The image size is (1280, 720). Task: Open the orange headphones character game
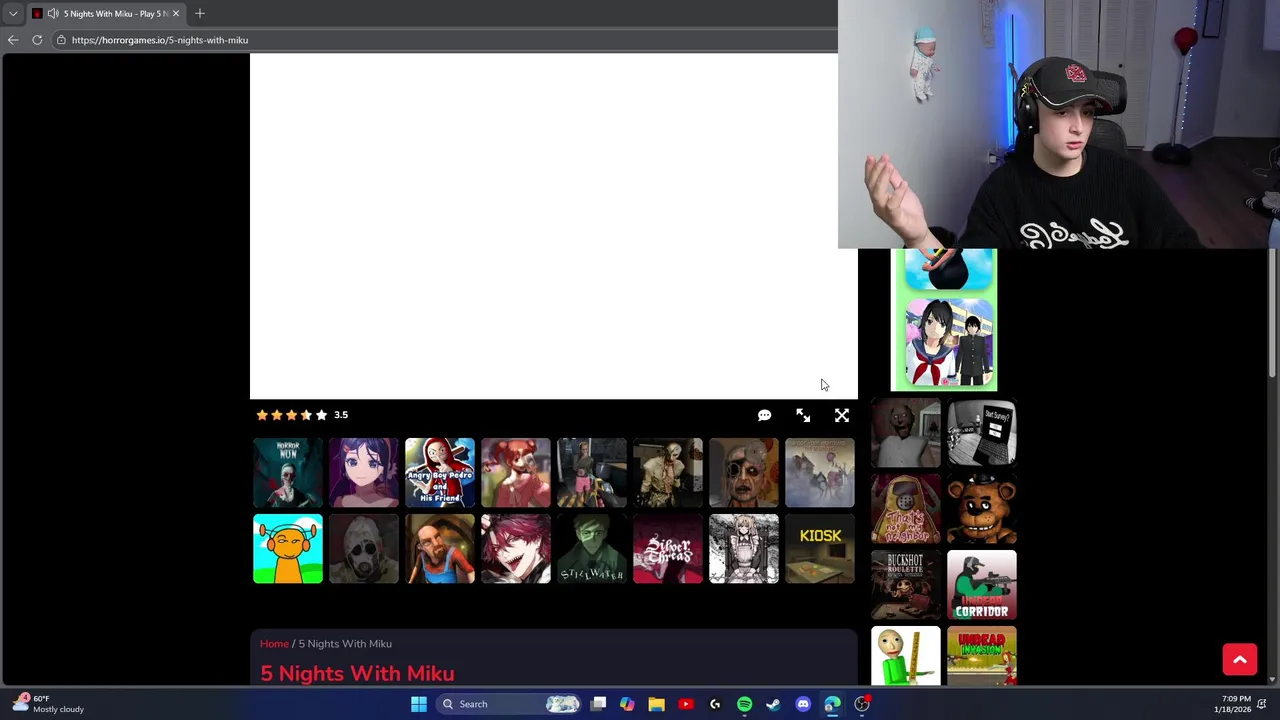[x=288, y=549]
